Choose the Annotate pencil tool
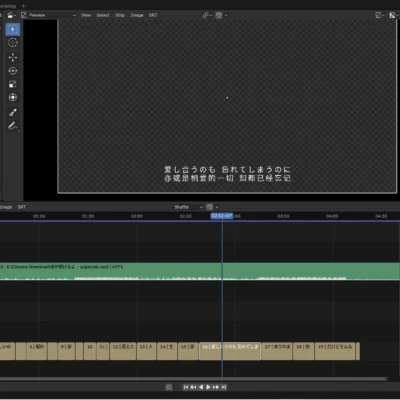This screenshot has width=400, height=400. point(13,126)
